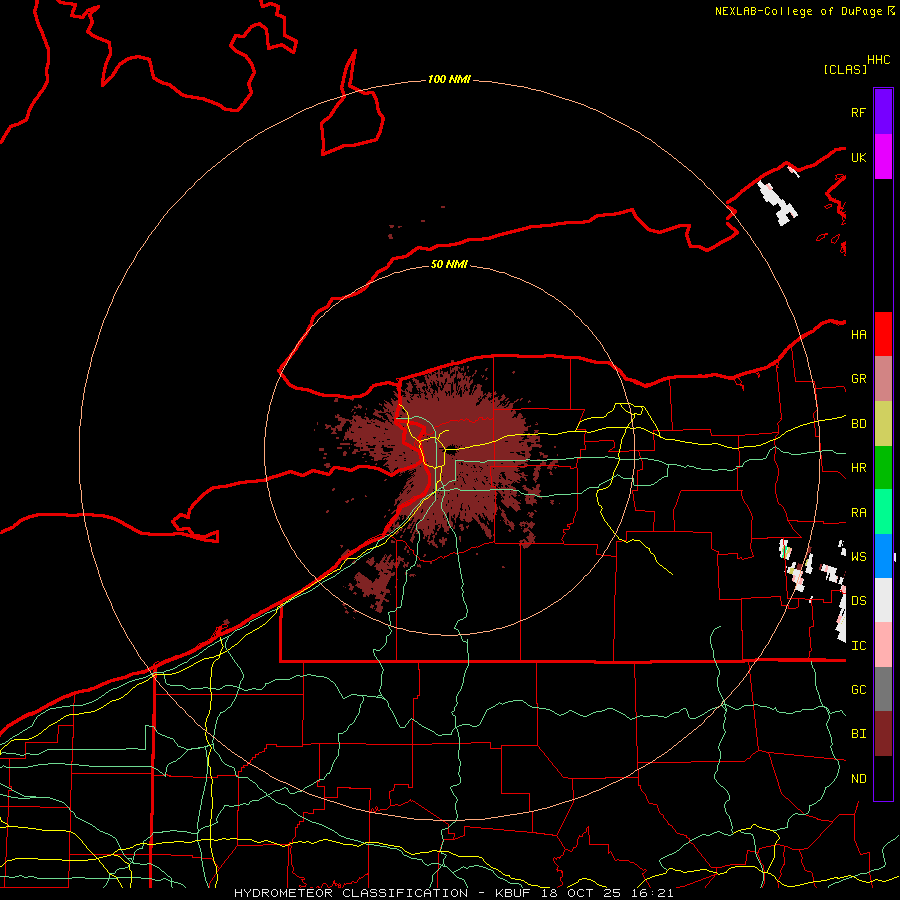The width and height of the screenshot is (900, 900).
Task: Click the yellow BD legend color swatch
Action: [x=883, y=424]
